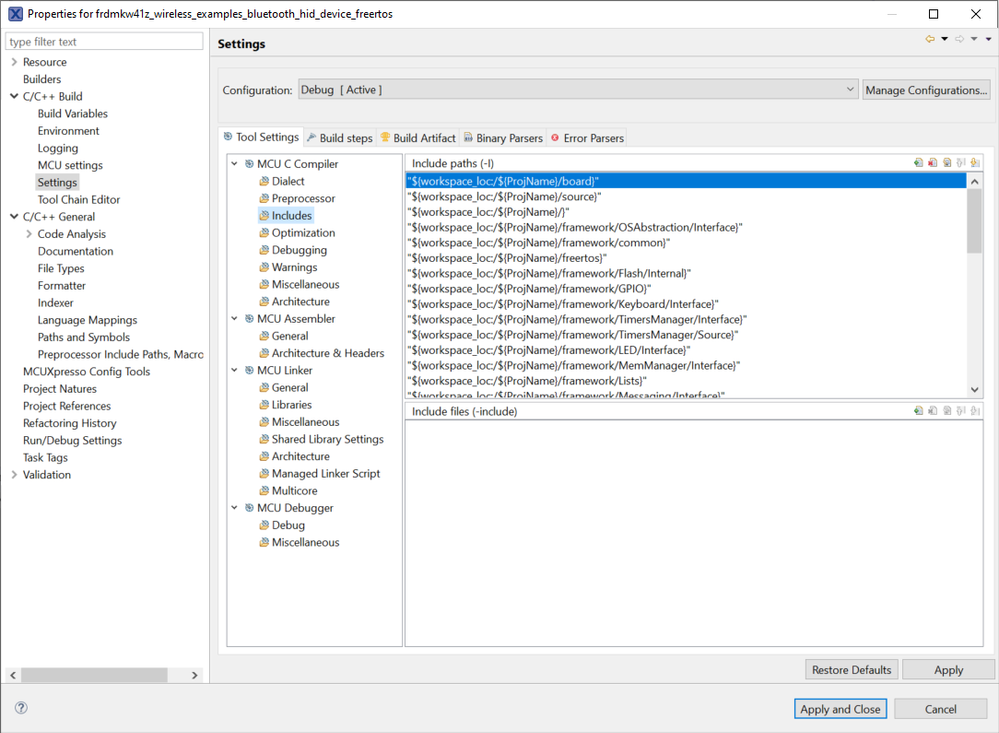Collapse the MCU Debugger group
The height and width of the screenshot is (733, 999).
[x=234, y=508]
